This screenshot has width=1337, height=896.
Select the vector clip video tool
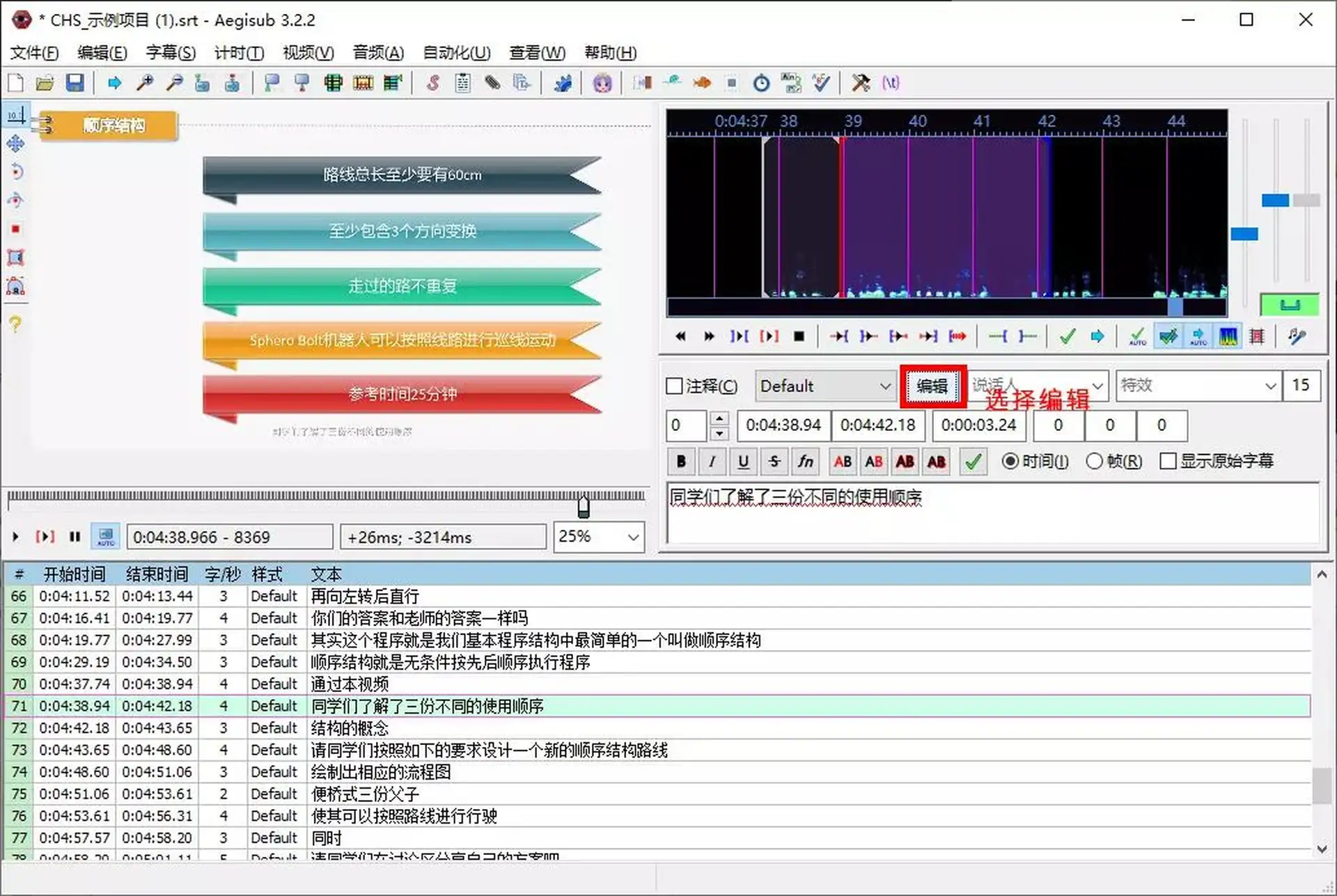[x=15, y=286]
